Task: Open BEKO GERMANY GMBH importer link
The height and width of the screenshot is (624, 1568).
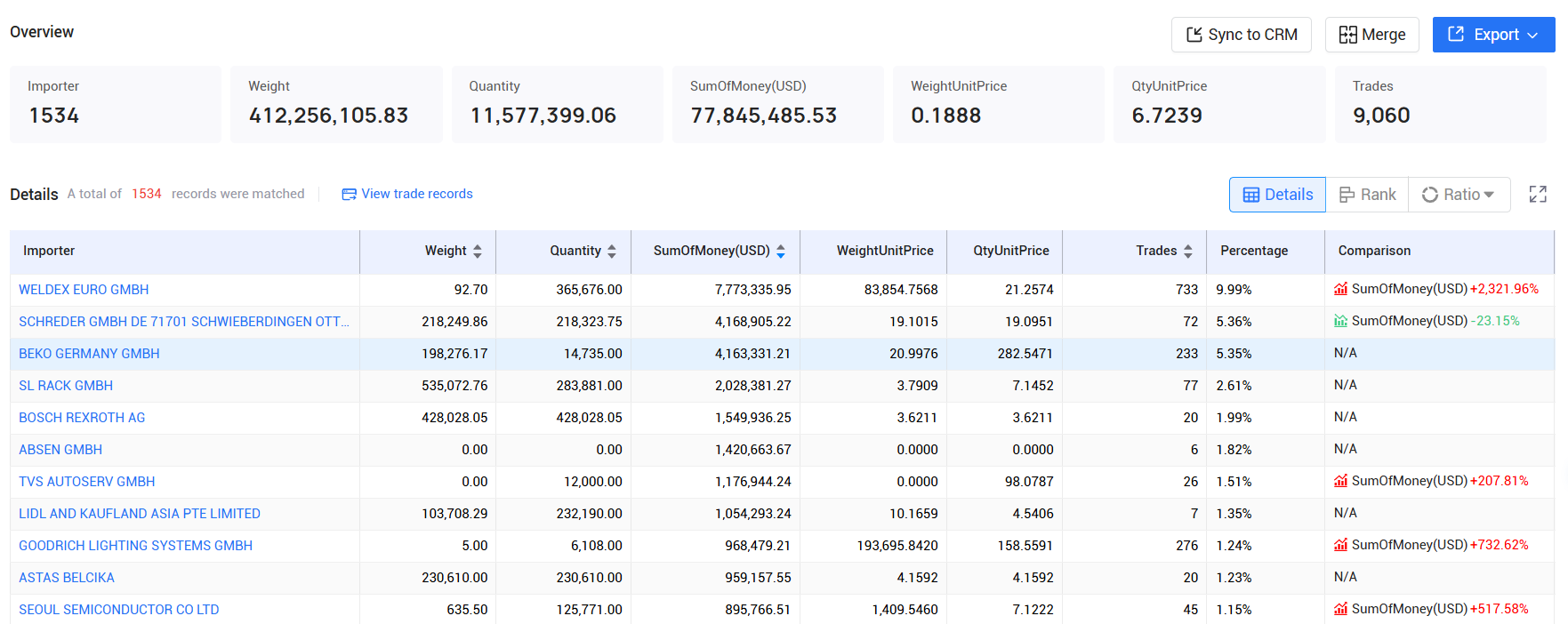Action: click(x=89, y=354)
